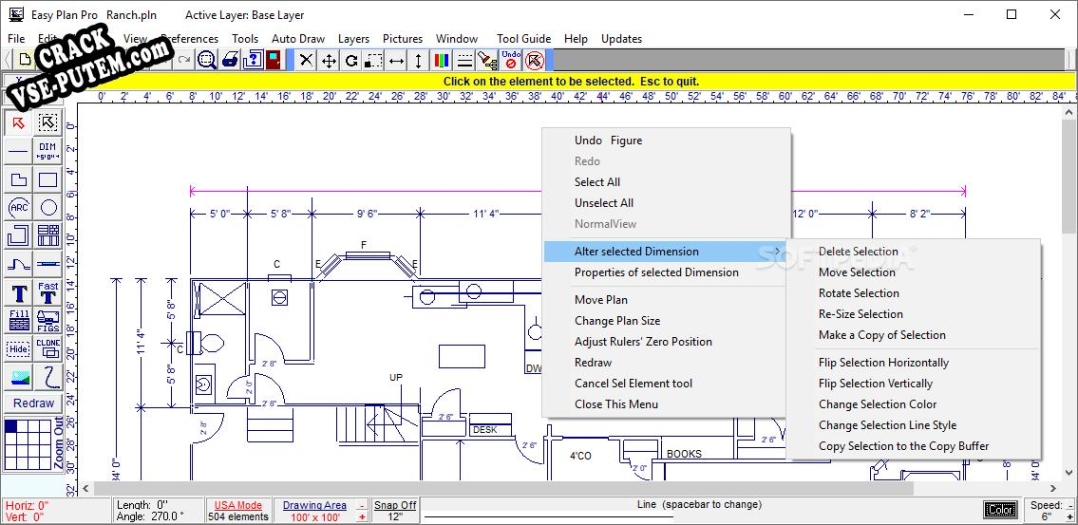Click the Undo disable toolbar icon
1078x525 pixels.
click(511, 60)
